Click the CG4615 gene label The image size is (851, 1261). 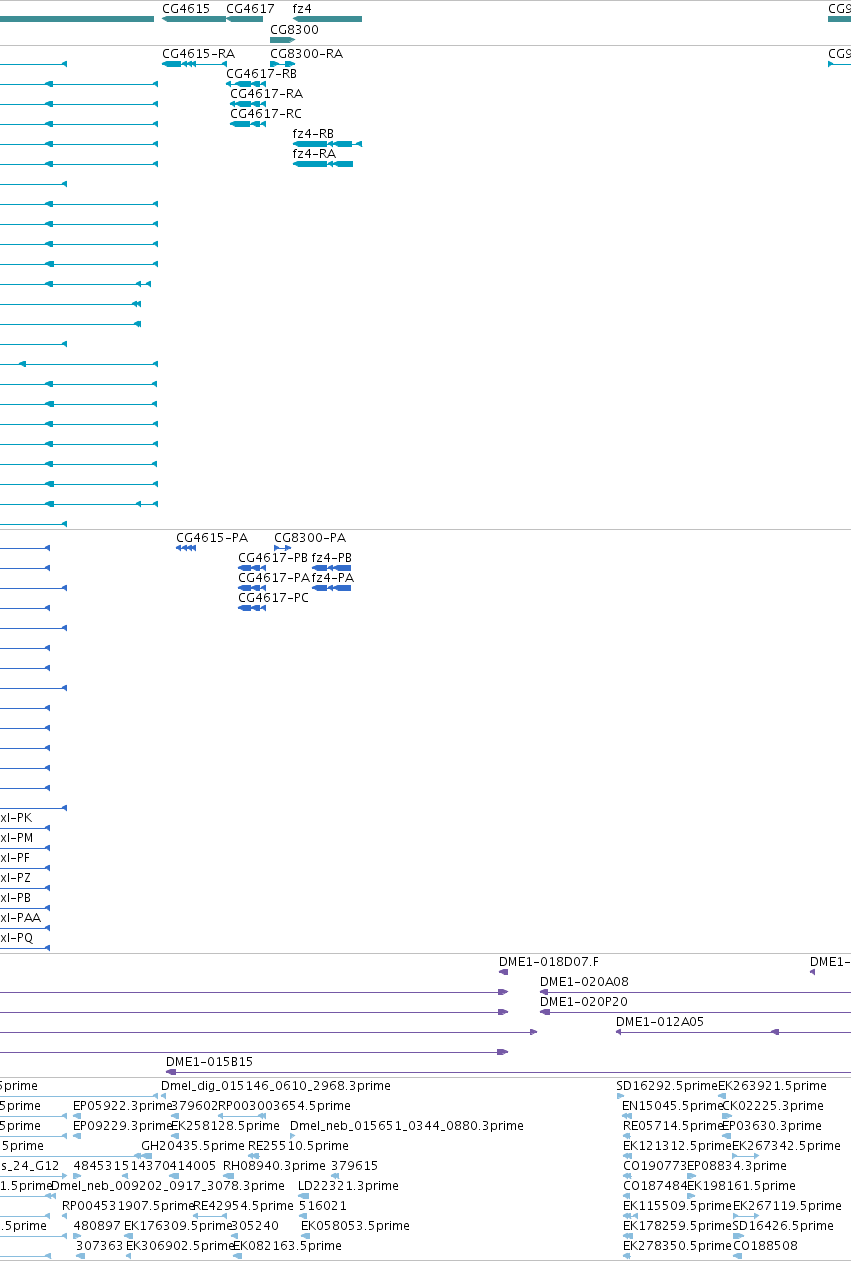click(x=186, y=8)
